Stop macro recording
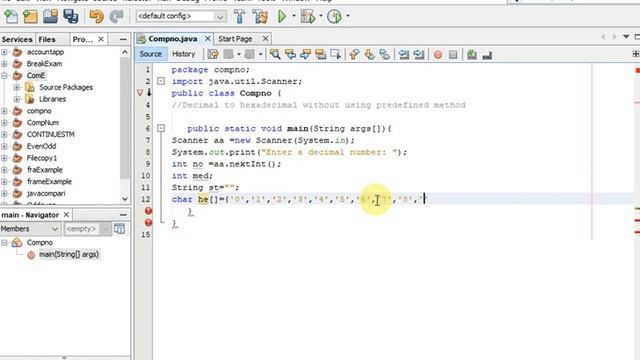The width and height of the screenshot is (640, 360). (x=453, y=54)
